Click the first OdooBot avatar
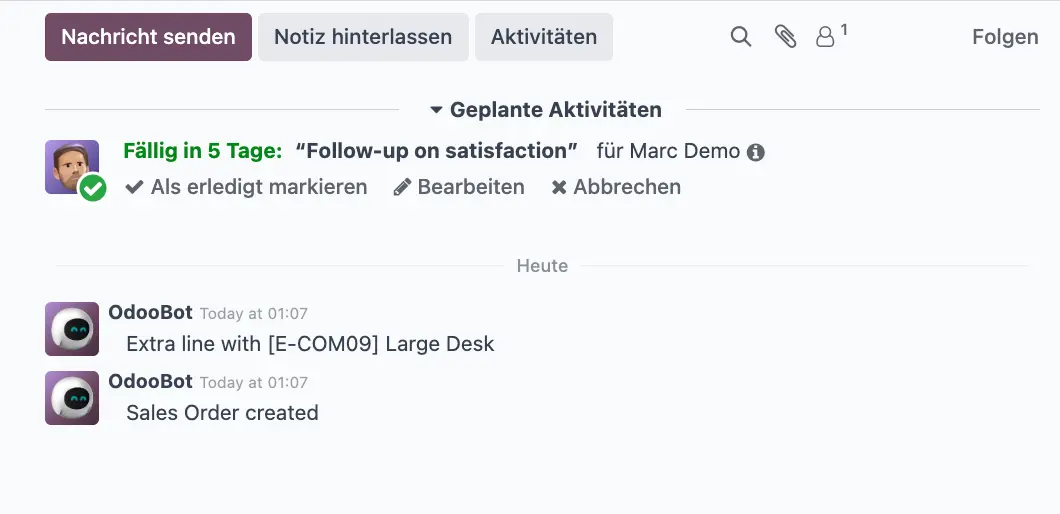 (x=72, y=329)
